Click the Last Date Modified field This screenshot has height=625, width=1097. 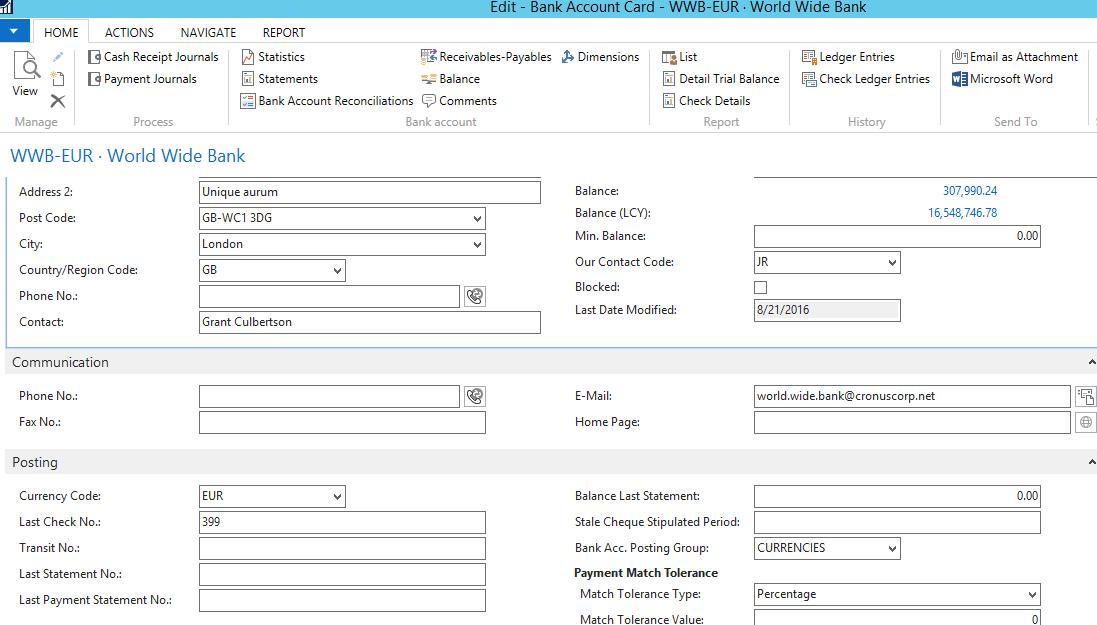pyautogui.click(x=827, y=310)
